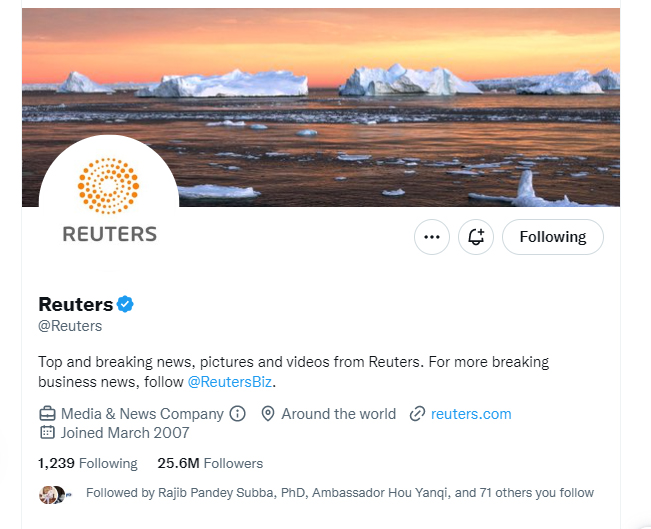Viewport: 651px width, 529px height.
Task: Click the info icon beside Media & News Company
Action: tap(237, 414)
